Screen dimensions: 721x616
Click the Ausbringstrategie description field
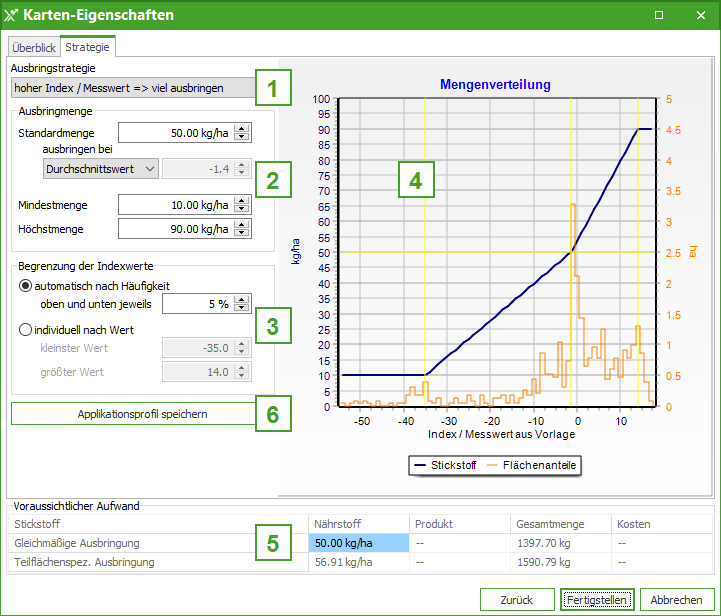coord(130,88)
